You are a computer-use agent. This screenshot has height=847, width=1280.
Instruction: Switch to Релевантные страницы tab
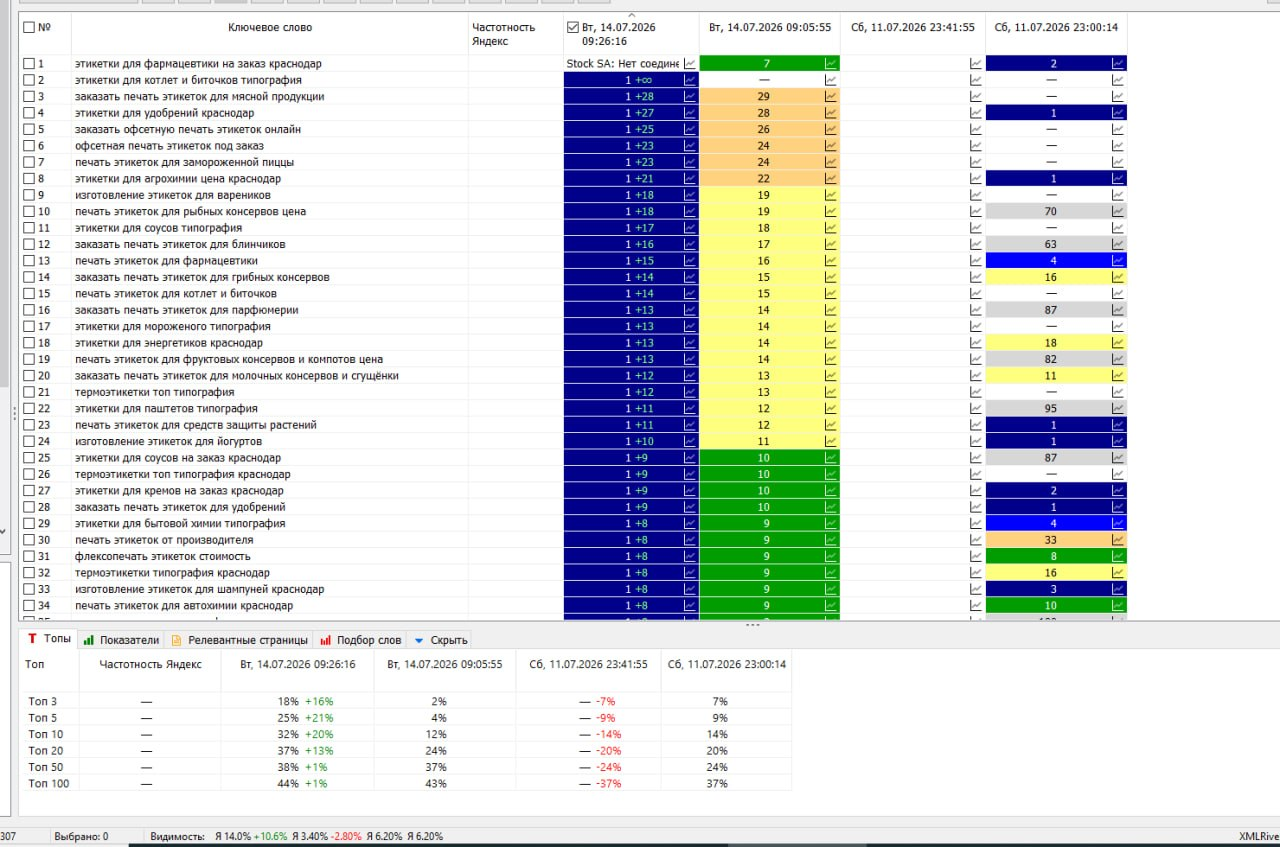239,640
